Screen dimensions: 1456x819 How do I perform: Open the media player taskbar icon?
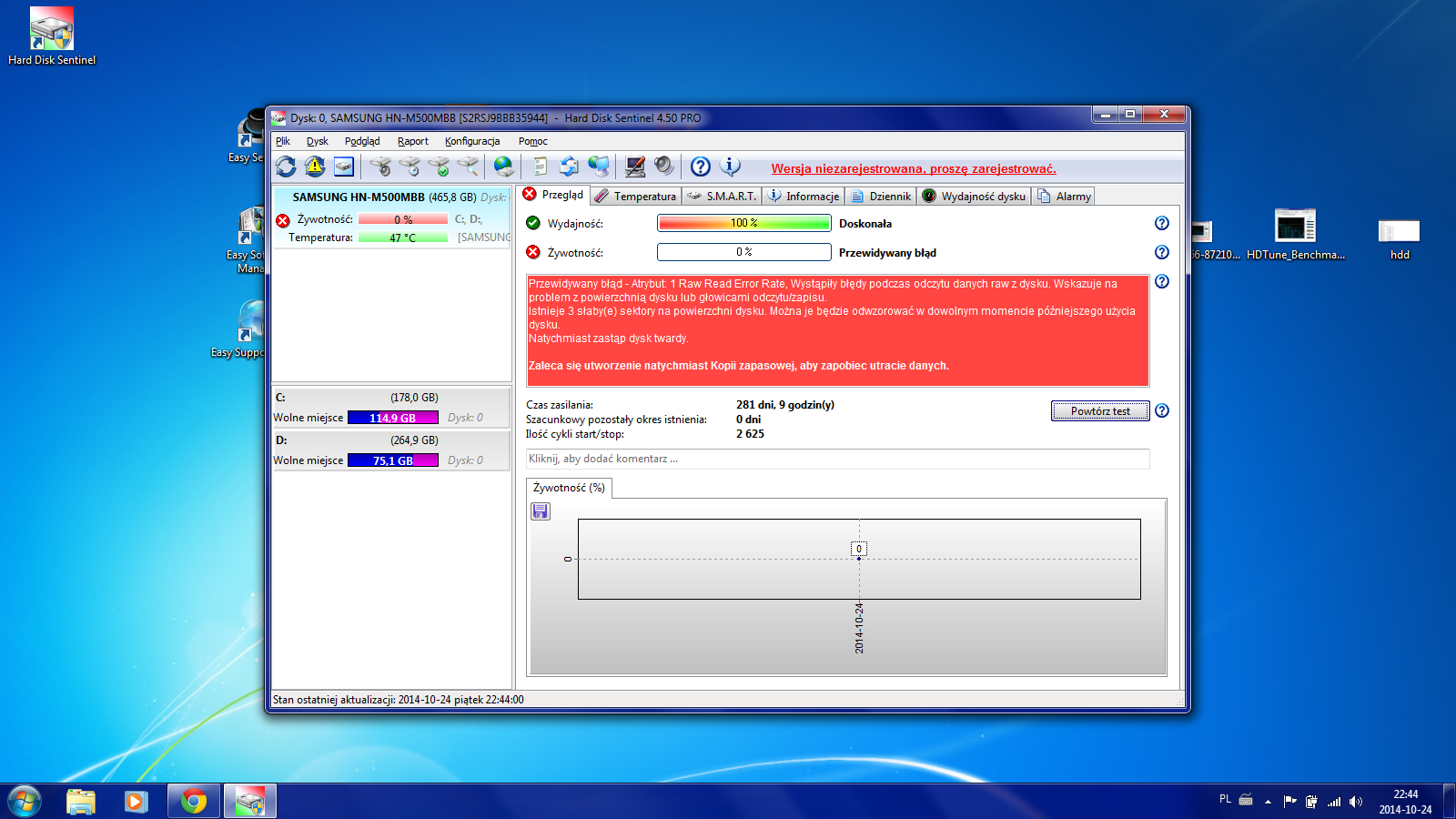click(136, 802)
